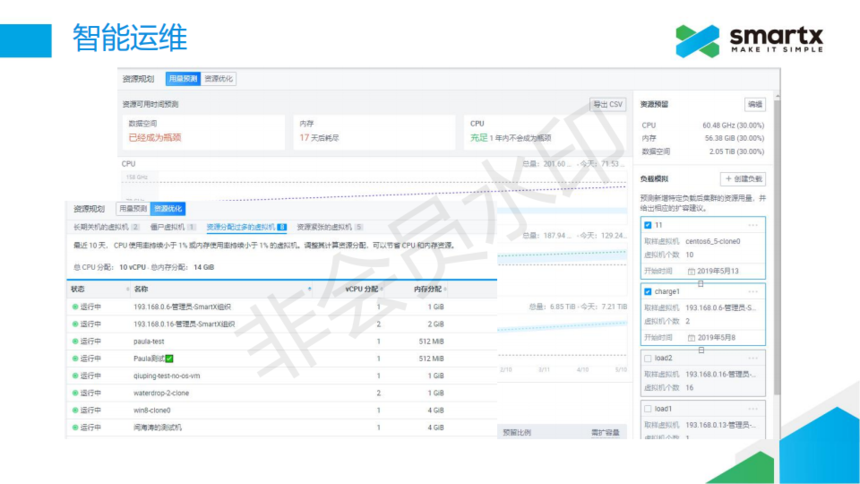
Task: Click status dot of paula-test row
Action: pyautogui.click(x=75, y=341)
